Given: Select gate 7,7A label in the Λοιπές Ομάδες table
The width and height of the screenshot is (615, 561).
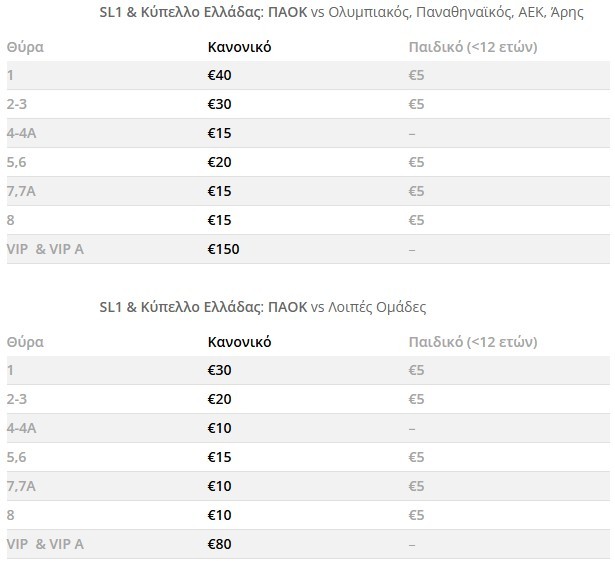Looking at the screenshot, I should coord(24,486).
